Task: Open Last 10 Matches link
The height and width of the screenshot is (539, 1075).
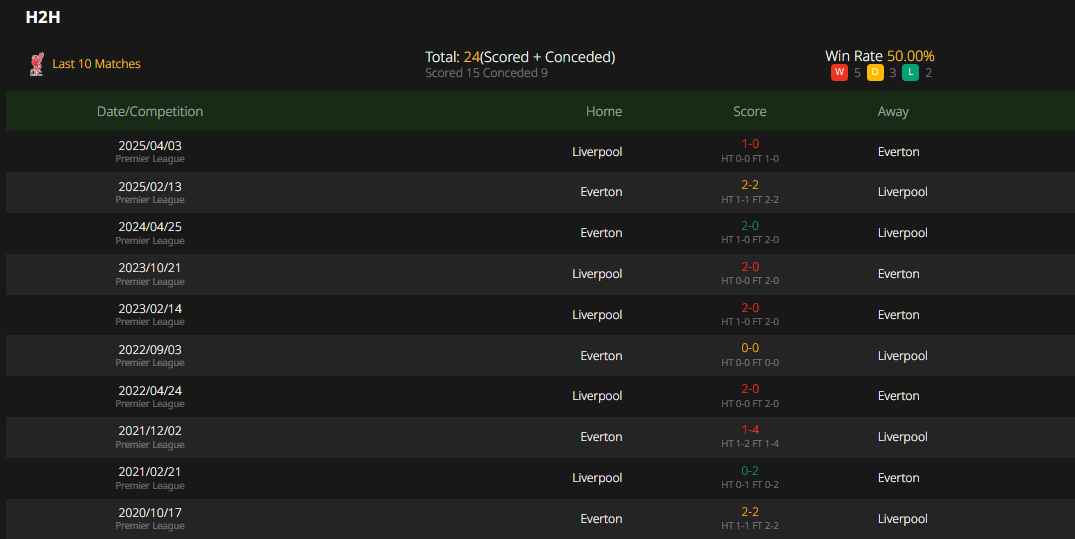Action: [x=96, y=64]
